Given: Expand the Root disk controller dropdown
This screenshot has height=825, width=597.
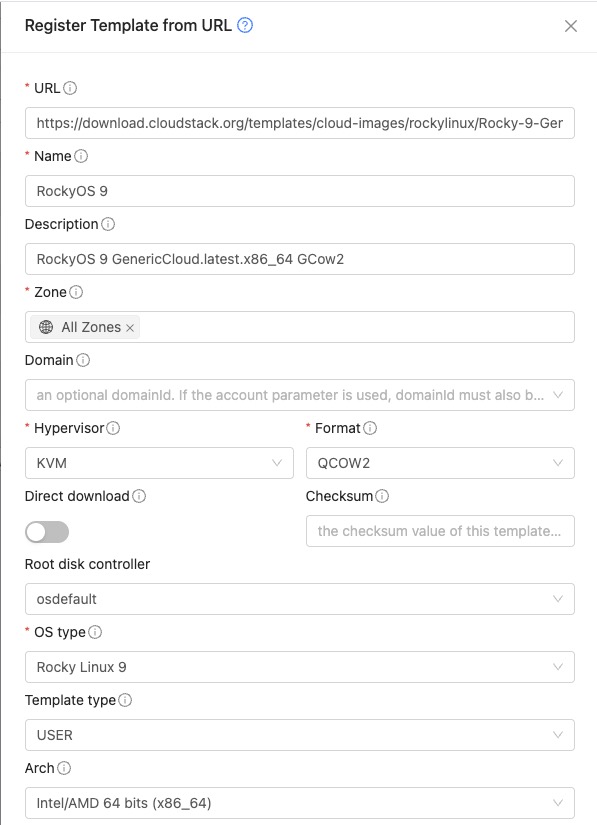Looking at the screenshot, I should [x=300, y=599].
